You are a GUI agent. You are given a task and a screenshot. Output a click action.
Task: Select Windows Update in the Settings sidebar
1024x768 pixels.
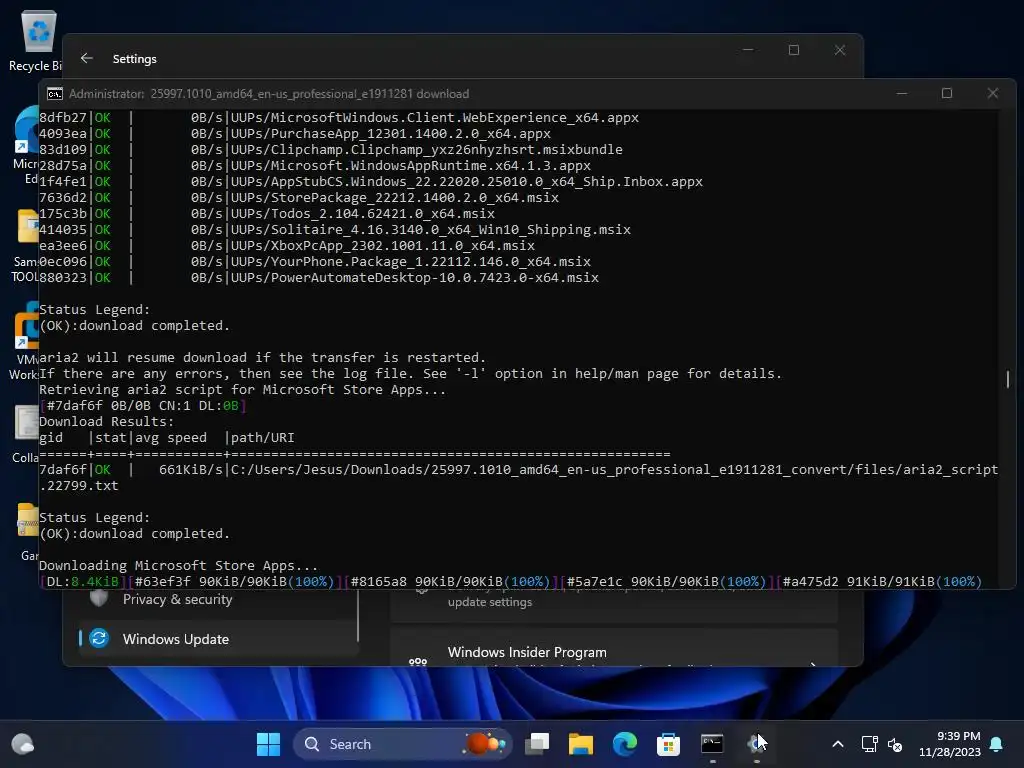pos(217,639)
